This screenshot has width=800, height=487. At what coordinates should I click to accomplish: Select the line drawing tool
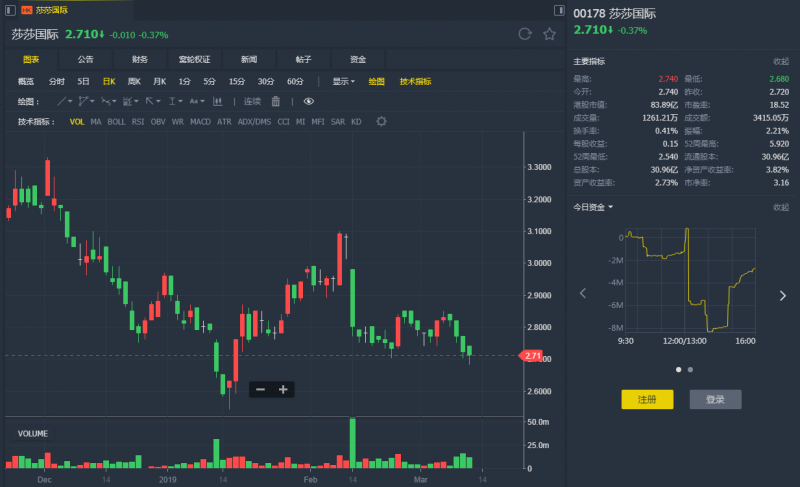point(62,101)
